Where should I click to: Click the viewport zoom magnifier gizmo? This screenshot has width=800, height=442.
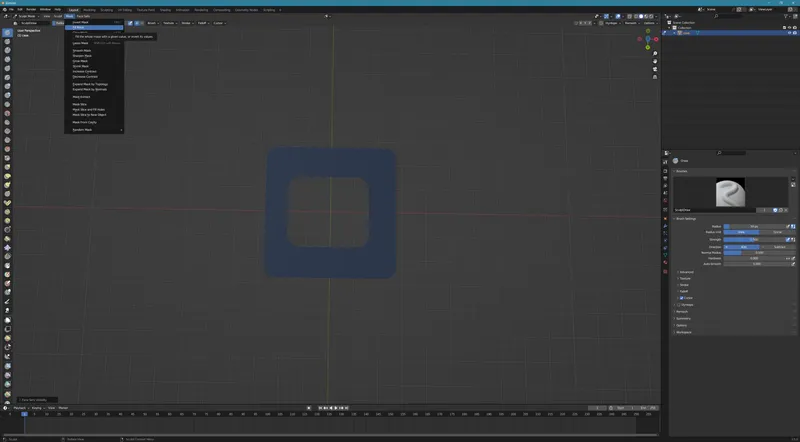pos(655,54)
